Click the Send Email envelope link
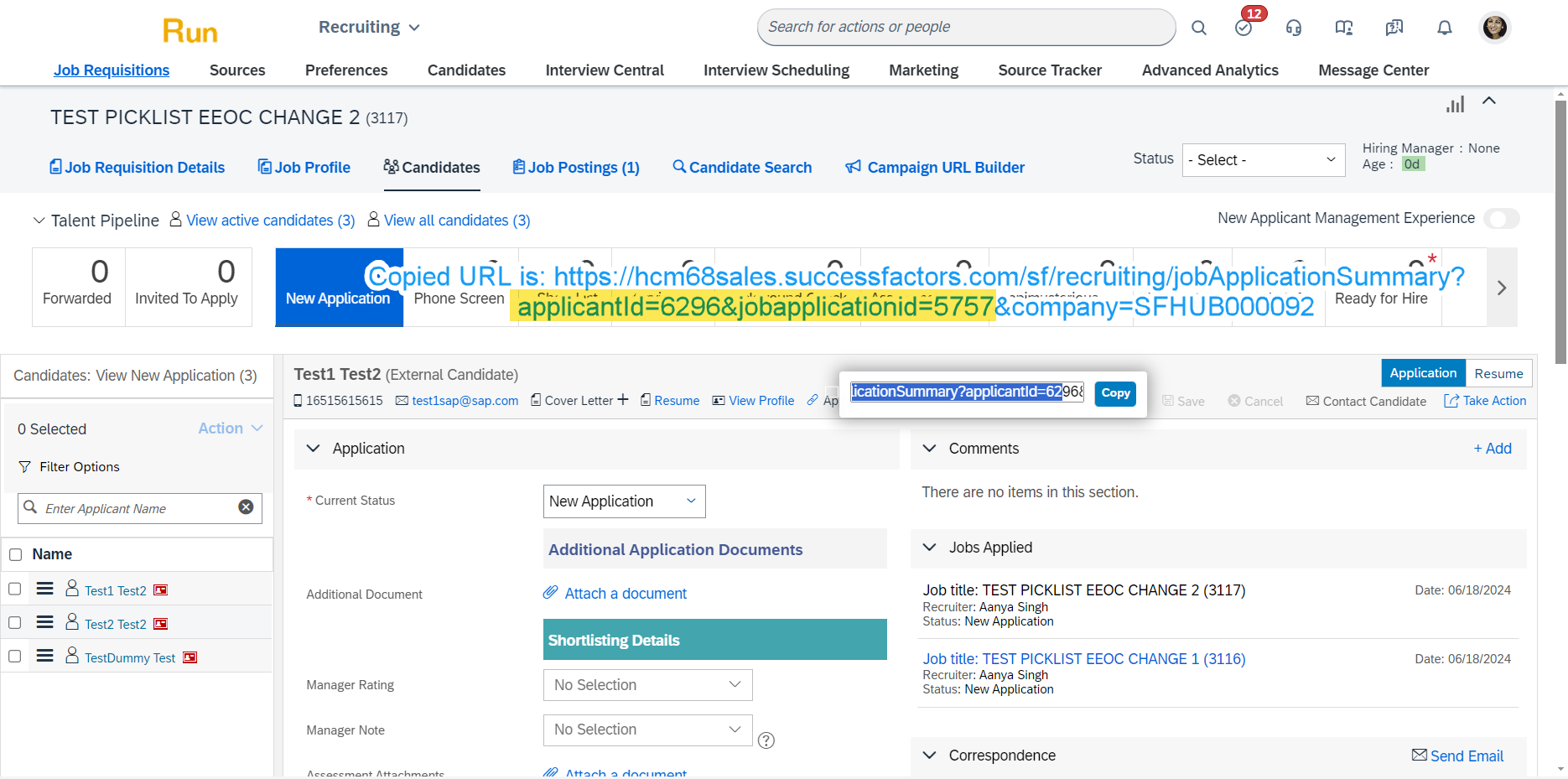1568x779 pixels. click(x=1458, y=756)
